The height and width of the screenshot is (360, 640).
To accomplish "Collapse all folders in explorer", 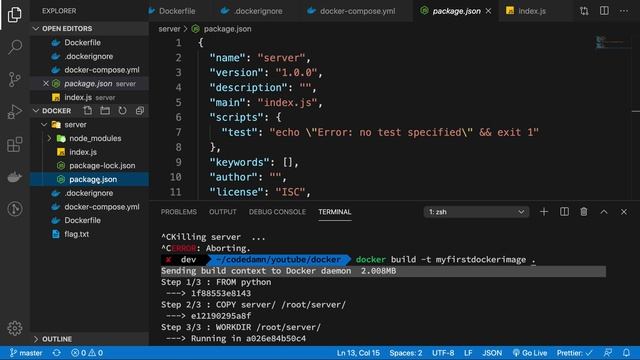I will pos(140,111).
